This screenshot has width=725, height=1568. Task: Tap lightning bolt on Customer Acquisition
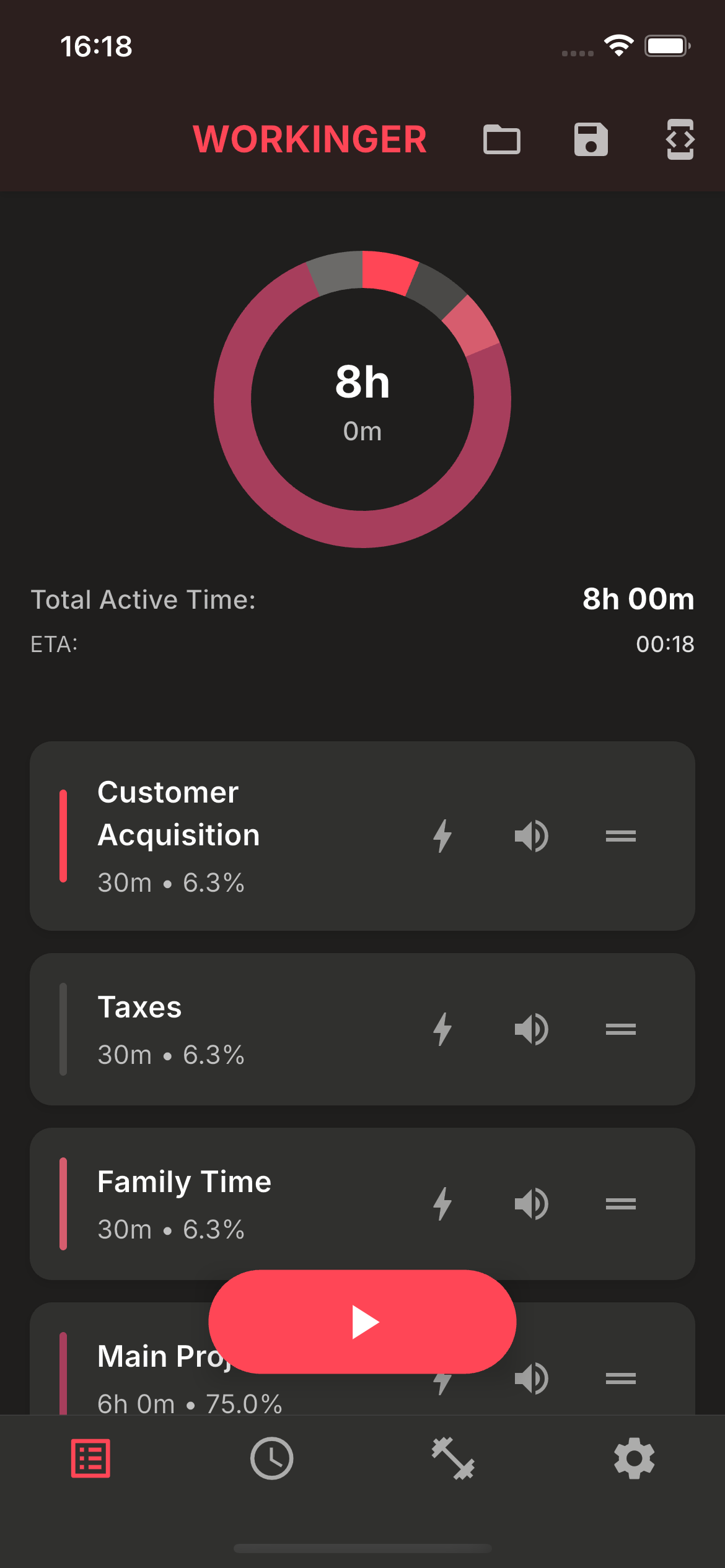click(442, 836)
